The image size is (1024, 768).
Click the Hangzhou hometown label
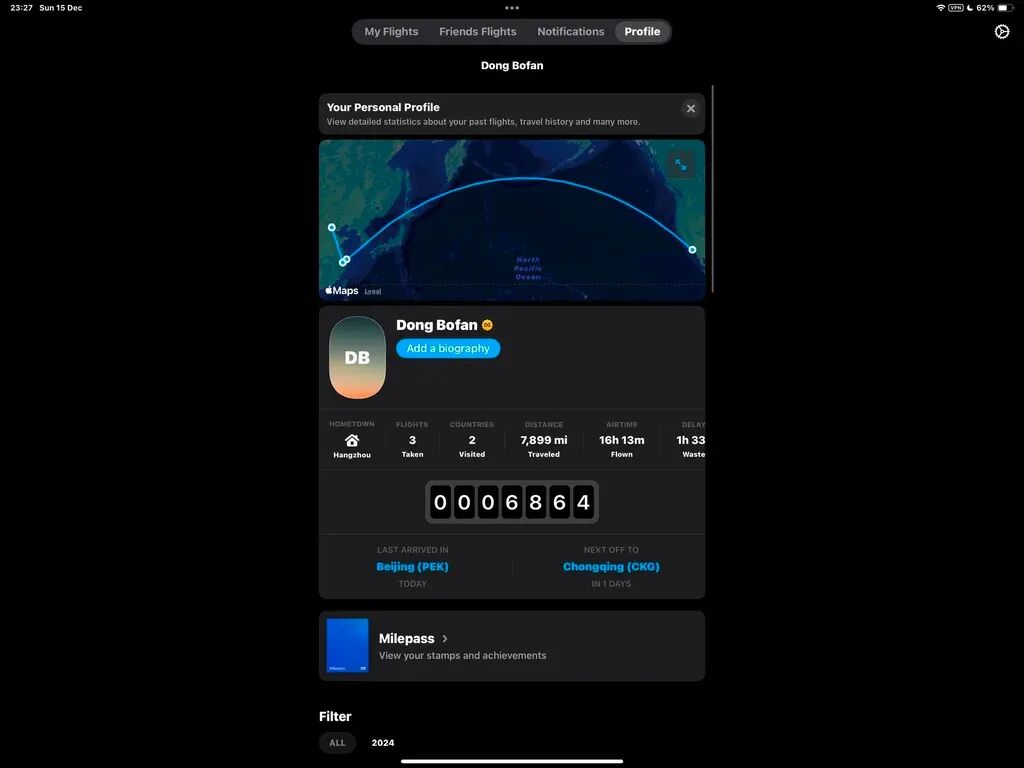pyautogui.click(x=352, y=455)
